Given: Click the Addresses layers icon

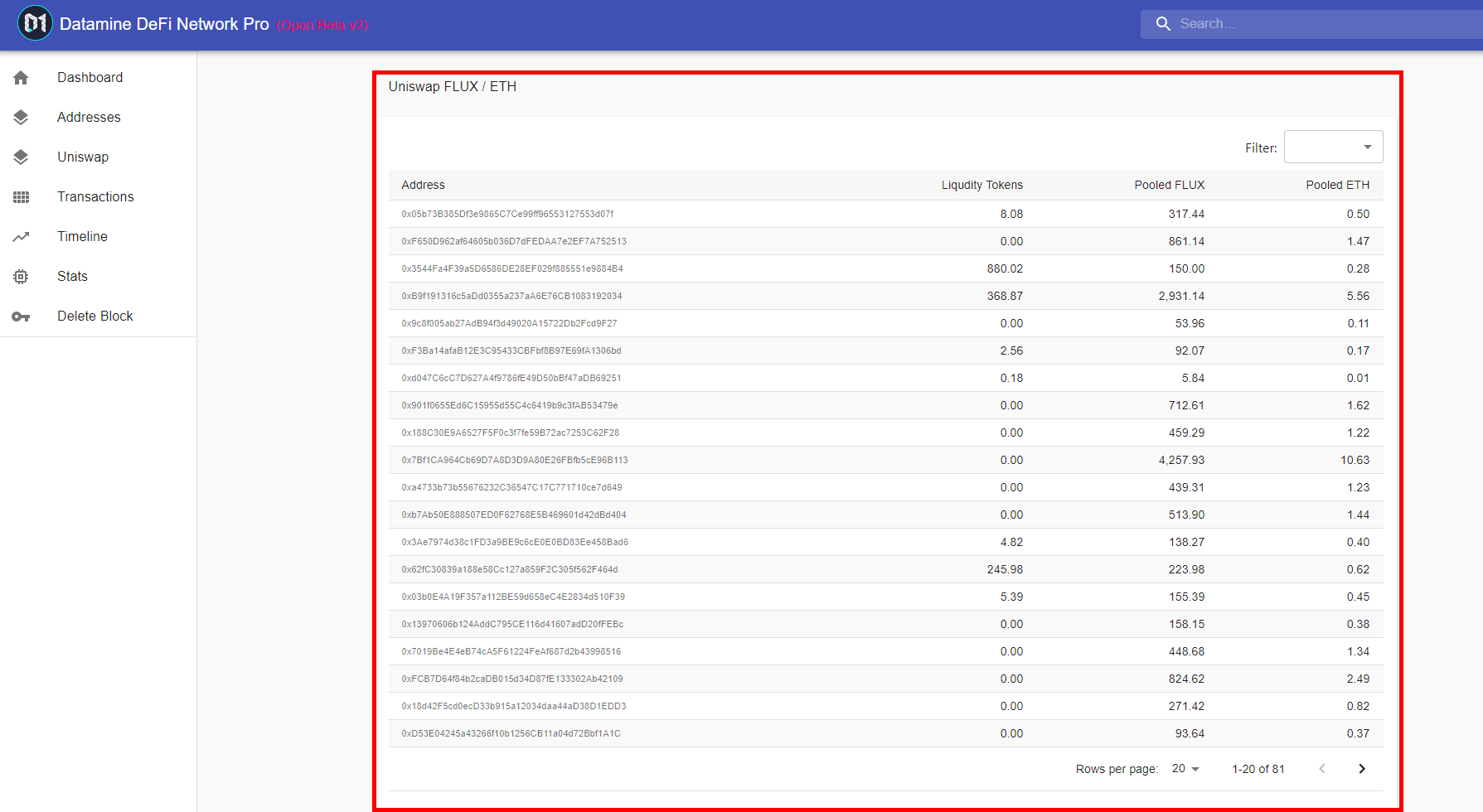Looking at the screenshot, I should (x=21, y=118).
